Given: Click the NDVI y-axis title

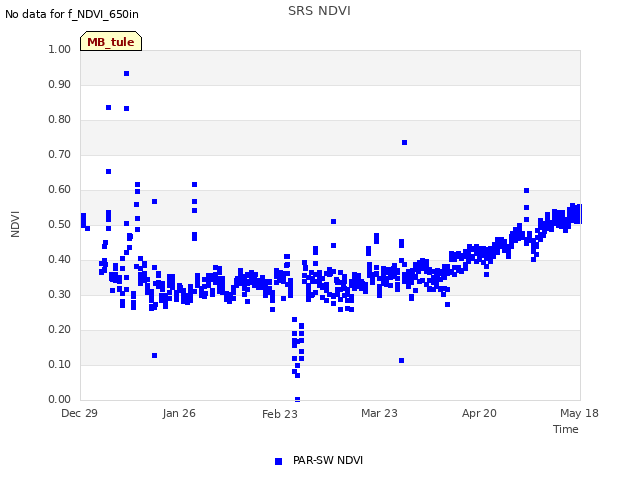Looking at the screenshot, I should pos(15,224).
